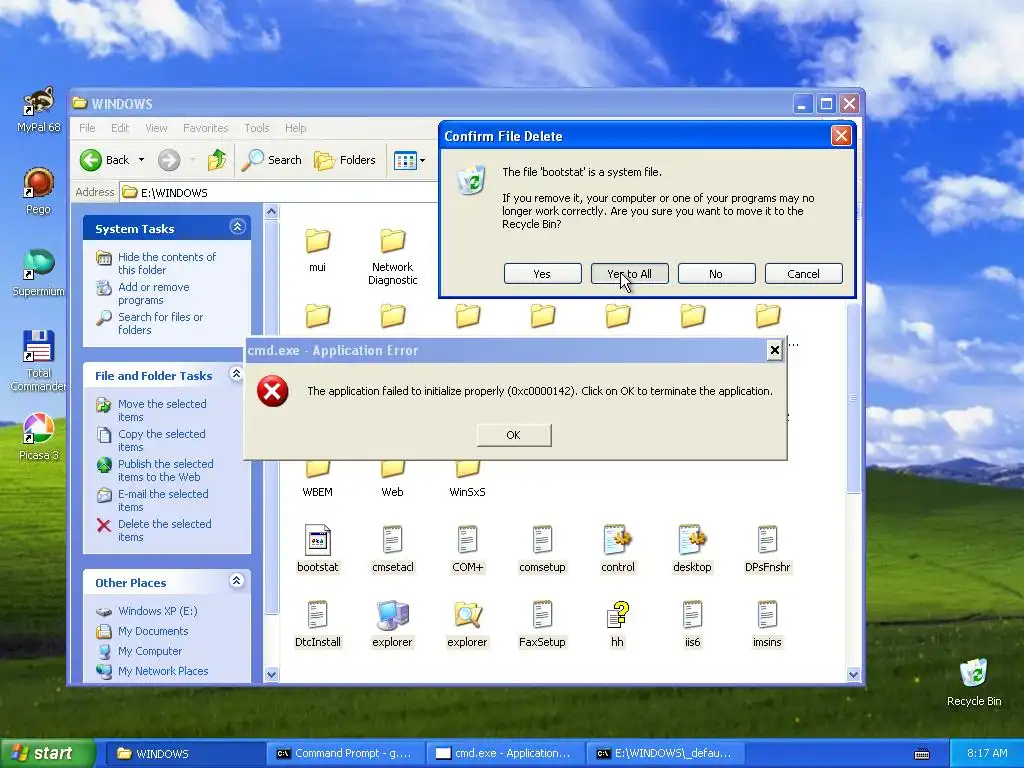Select the DtcInstall file
The width and height of the screenshot is (1024, 768).
317,624
